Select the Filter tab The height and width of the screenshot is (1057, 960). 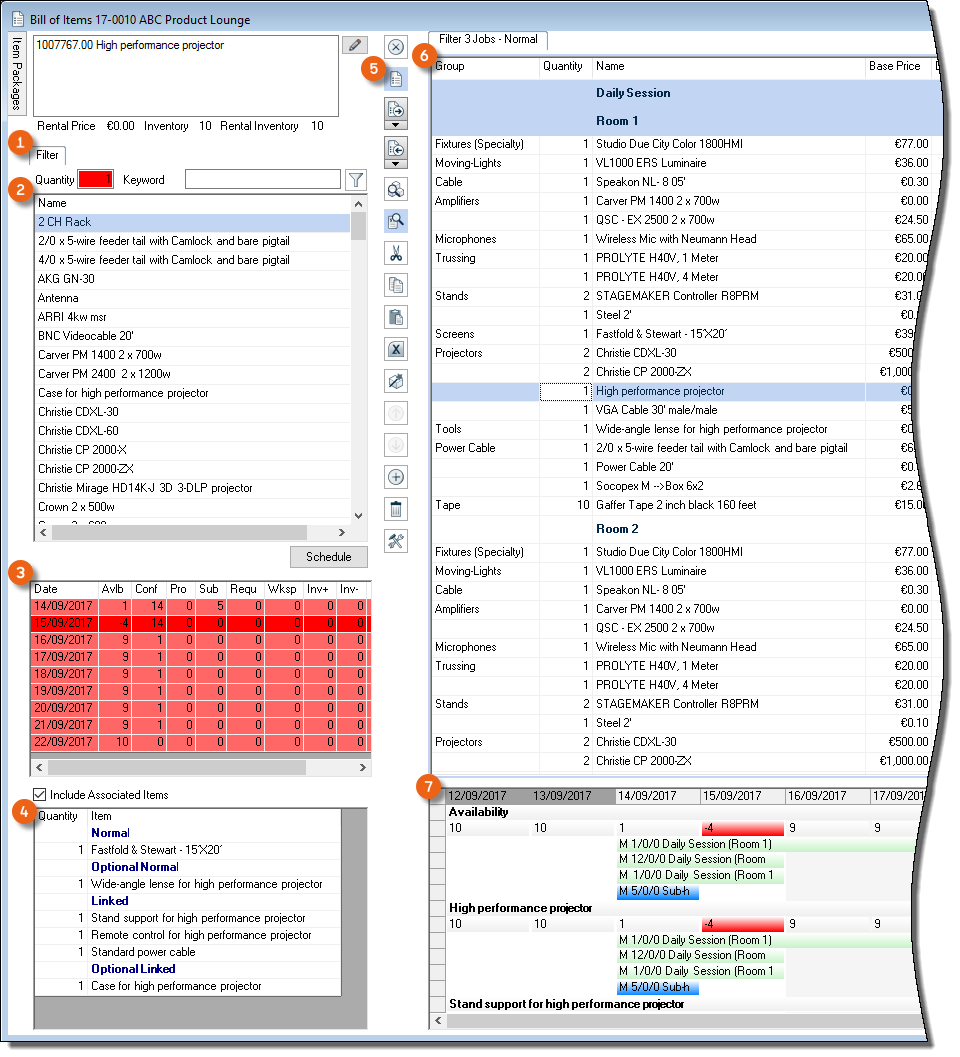point(48,155)
